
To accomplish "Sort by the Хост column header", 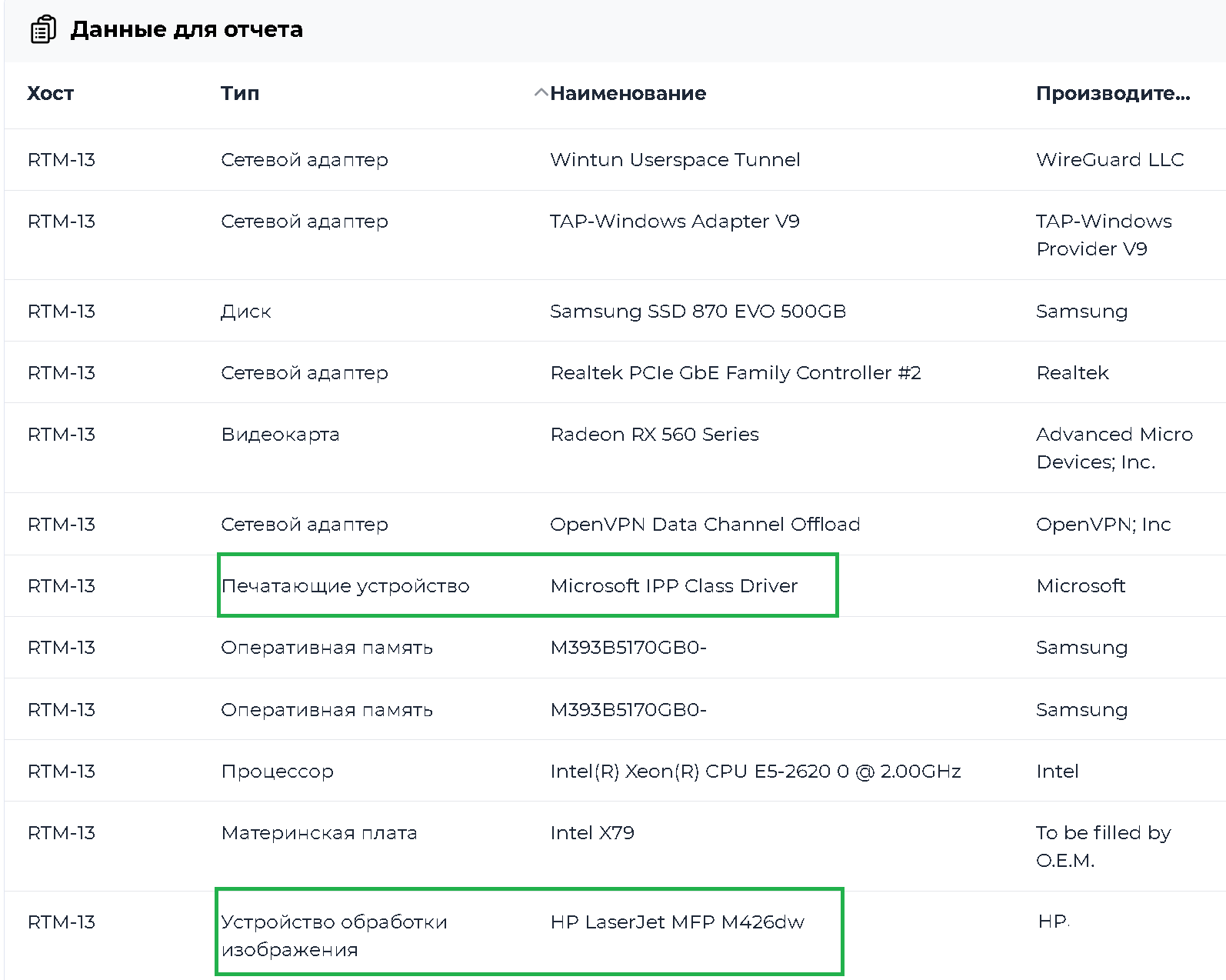I will 51,94.
